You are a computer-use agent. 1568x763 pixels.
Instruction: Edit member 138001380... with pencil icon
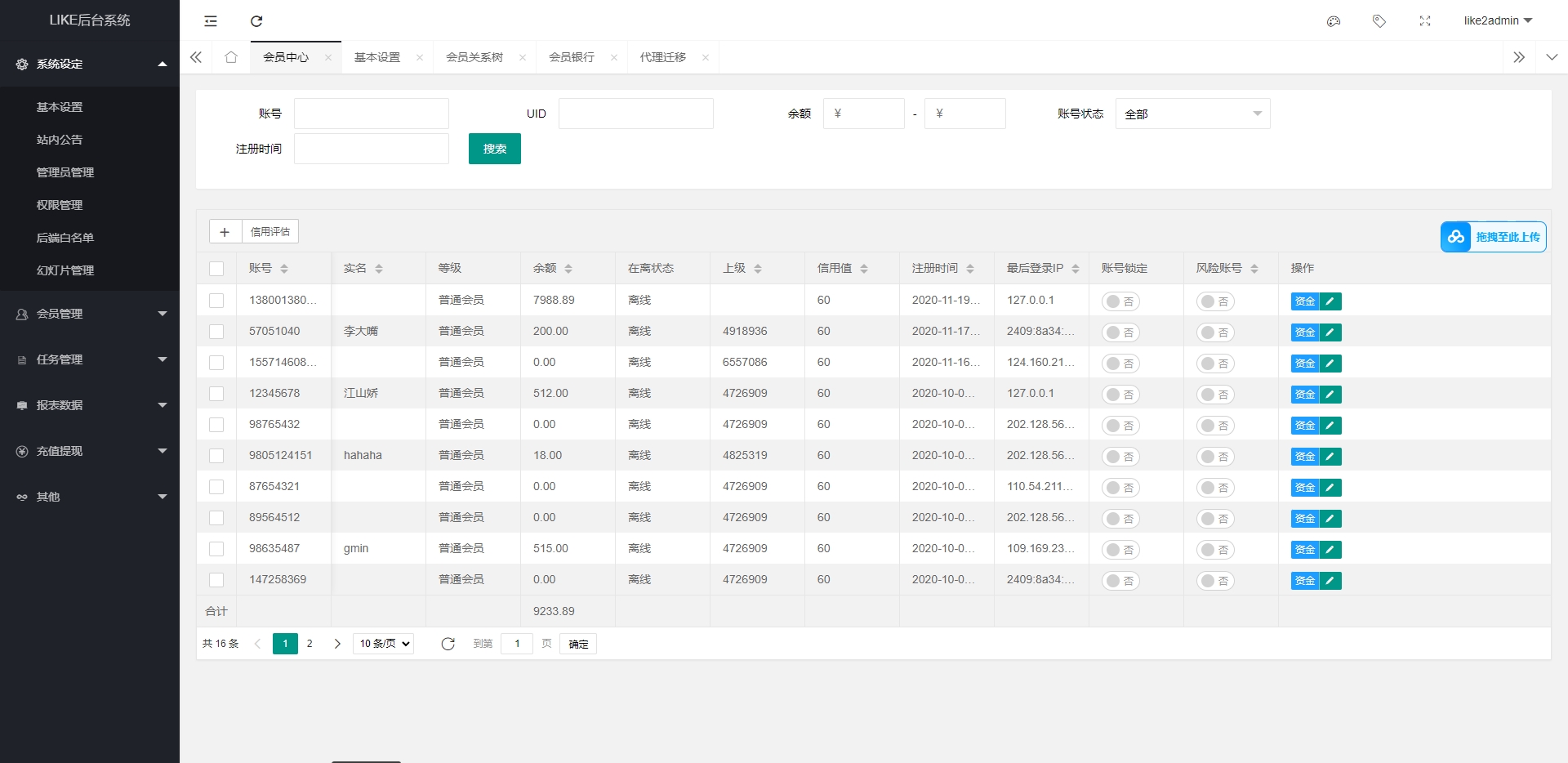pos(1330,301)
